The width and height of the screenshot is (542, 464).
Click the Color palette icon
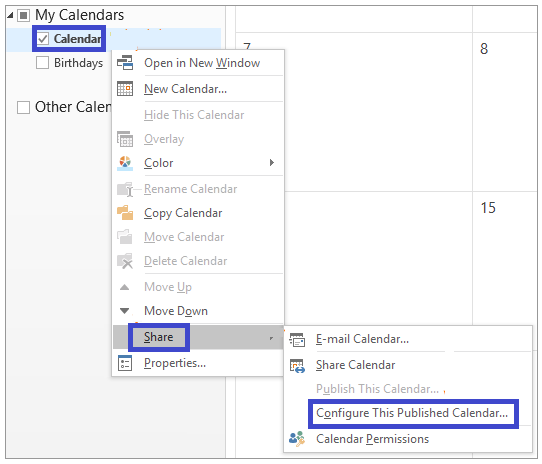pyautogui.click(x=125, y=163)
